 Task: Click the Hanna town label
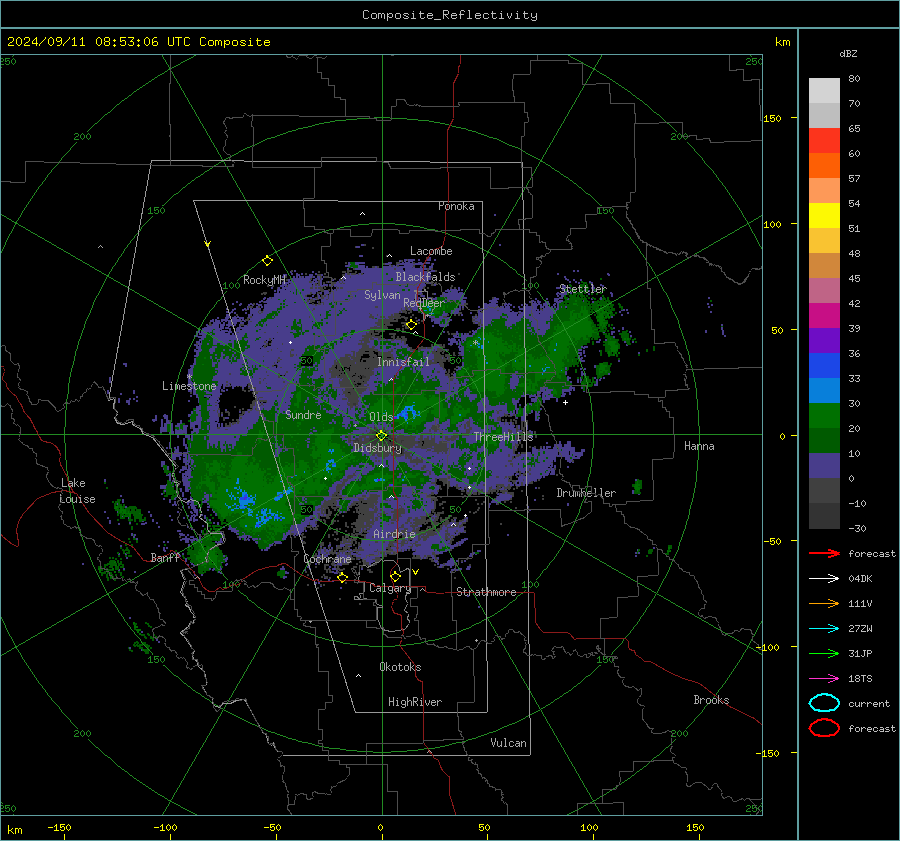click(699, 446)
